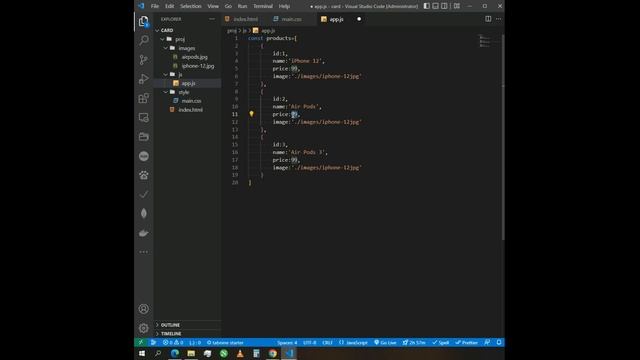Open Google Chrome from the taskbar
Viewport: 640px width, 360px height.
click(273, 353)
